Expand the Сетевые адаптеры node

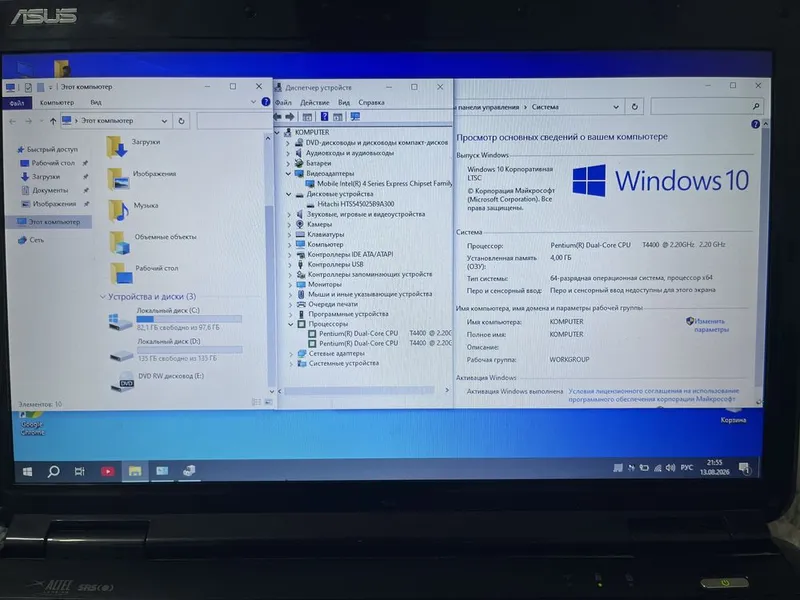pyautogui.click(x=291, y=354)
